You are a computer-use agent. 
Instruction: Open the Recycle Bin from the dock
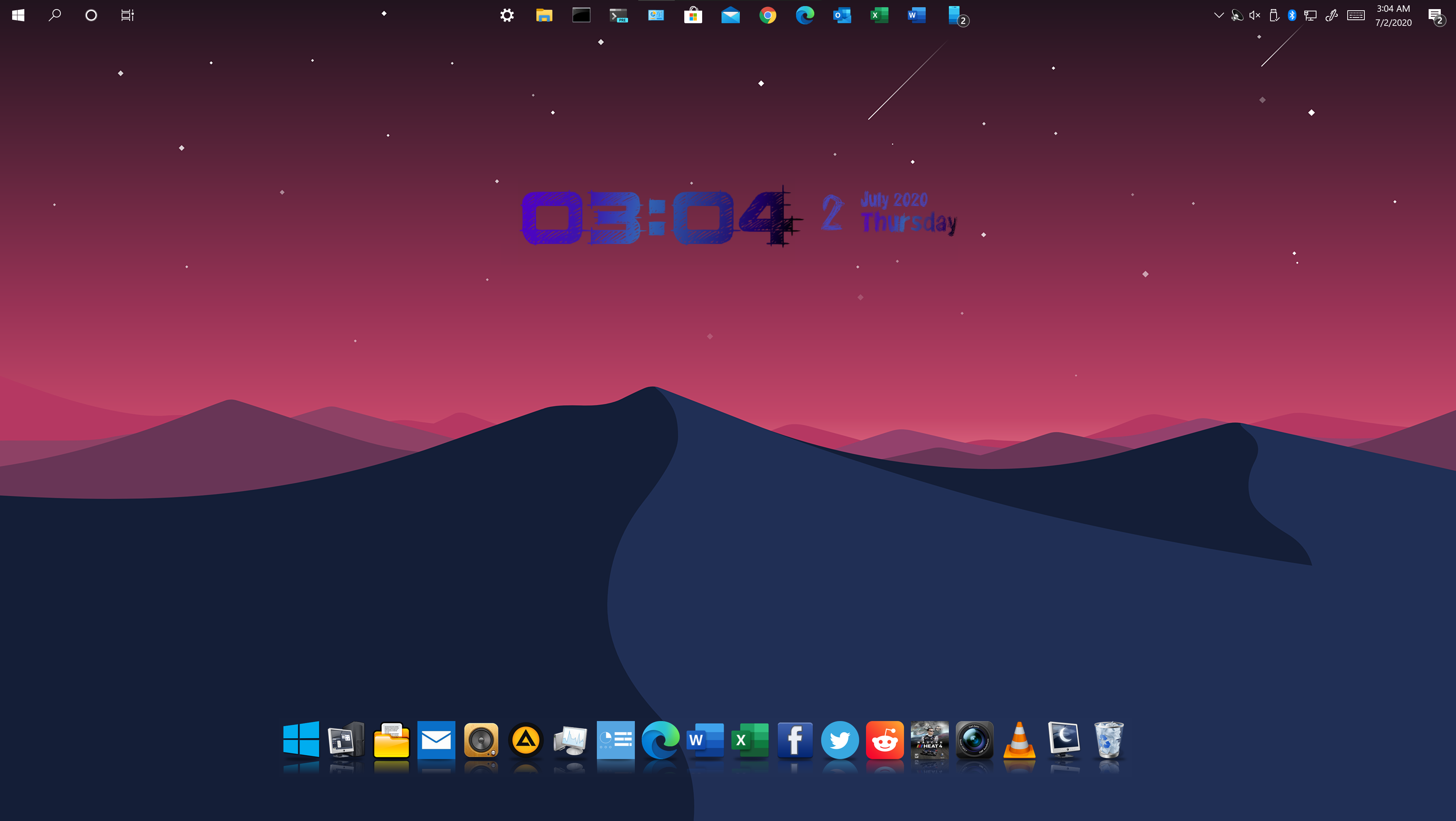point(1110,741)
